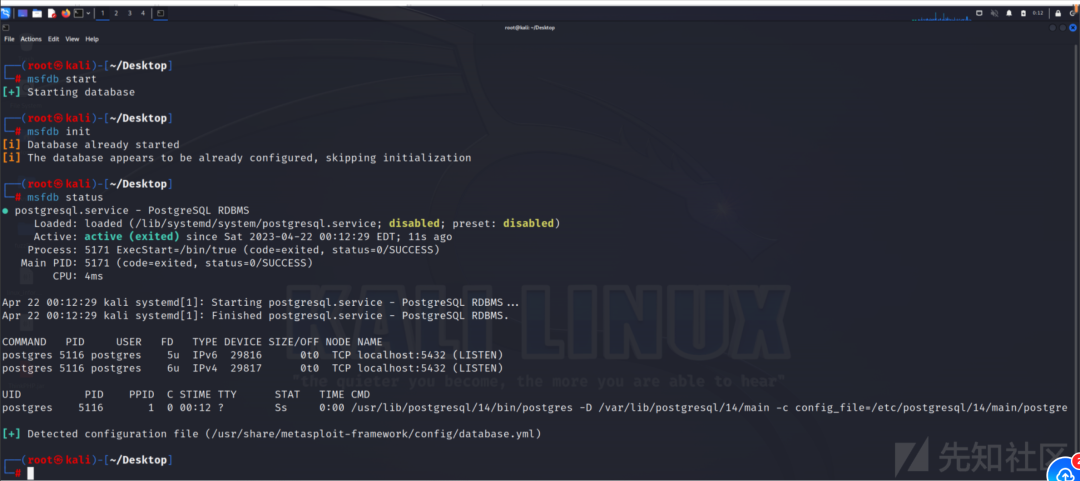This screenshot has width=1080, height=481.
Task: Expand the terminal launcher dropdown arrow
Action: pos(88,13)
